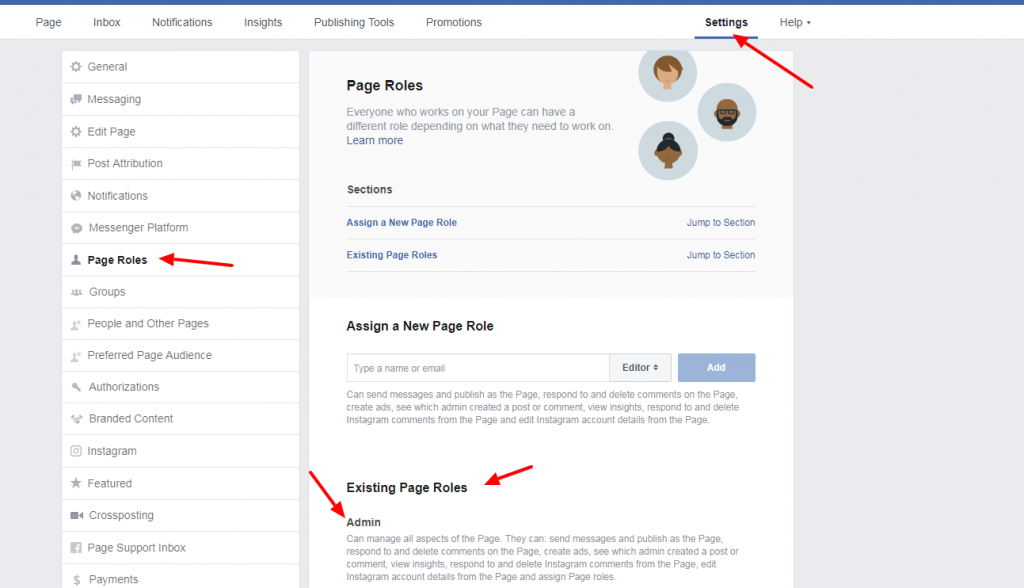The height and width of the screenshot is (588, 1024).
Task: Open Post Attribution label
Action: tap(125, 163)
